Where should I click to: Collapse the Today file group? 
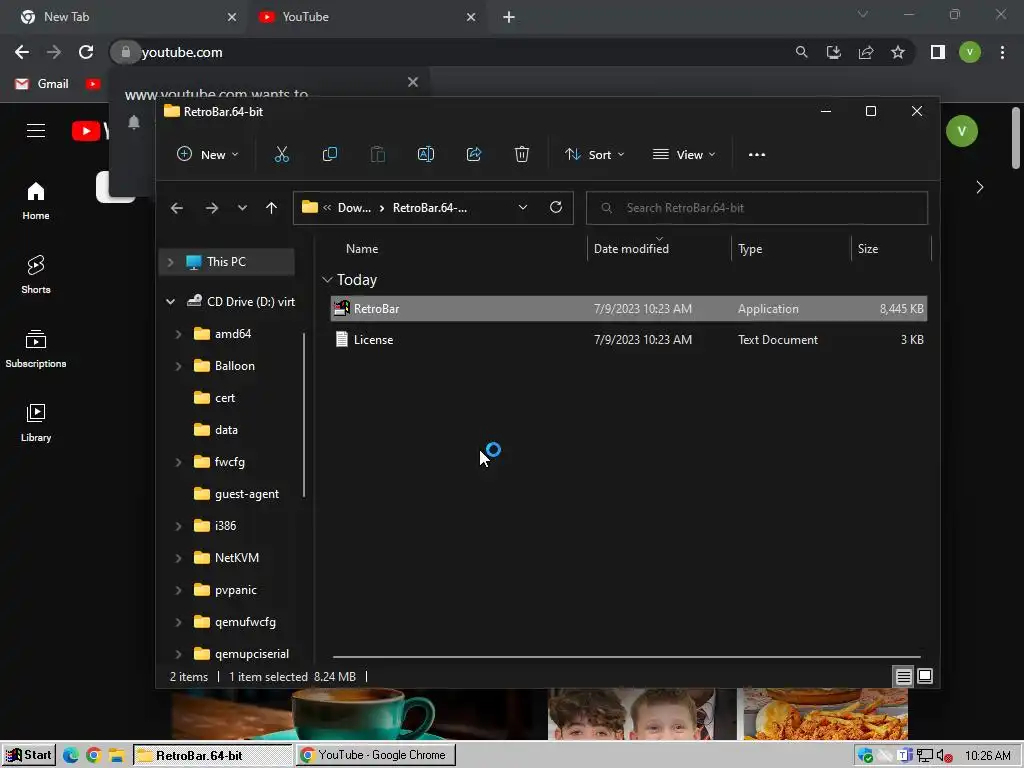pyautogui.click(x=327, y=280)
